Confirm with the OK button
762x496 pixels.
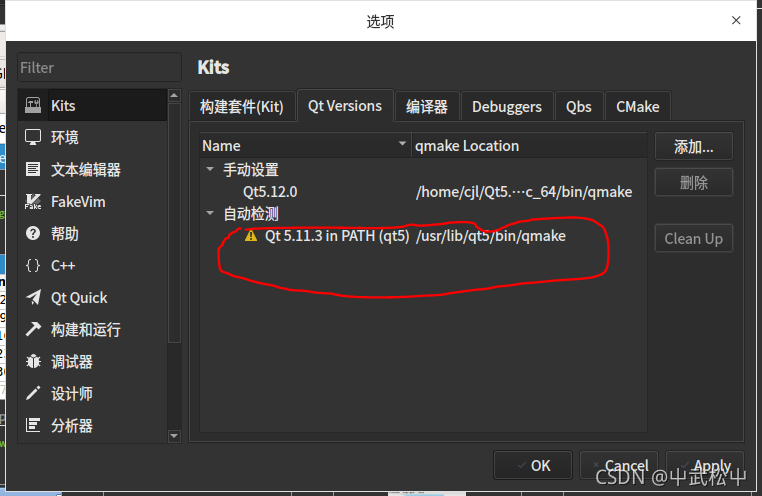(x=533, y=465)
